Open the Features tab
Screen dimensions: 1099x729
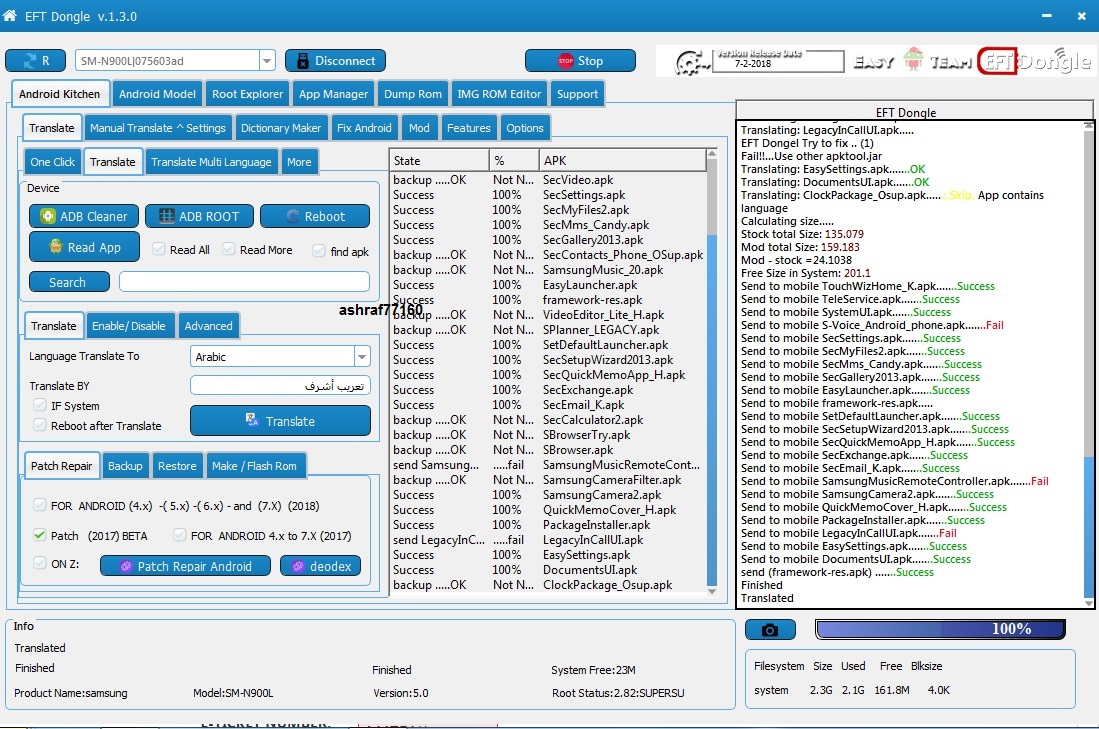tap(469, 128)
